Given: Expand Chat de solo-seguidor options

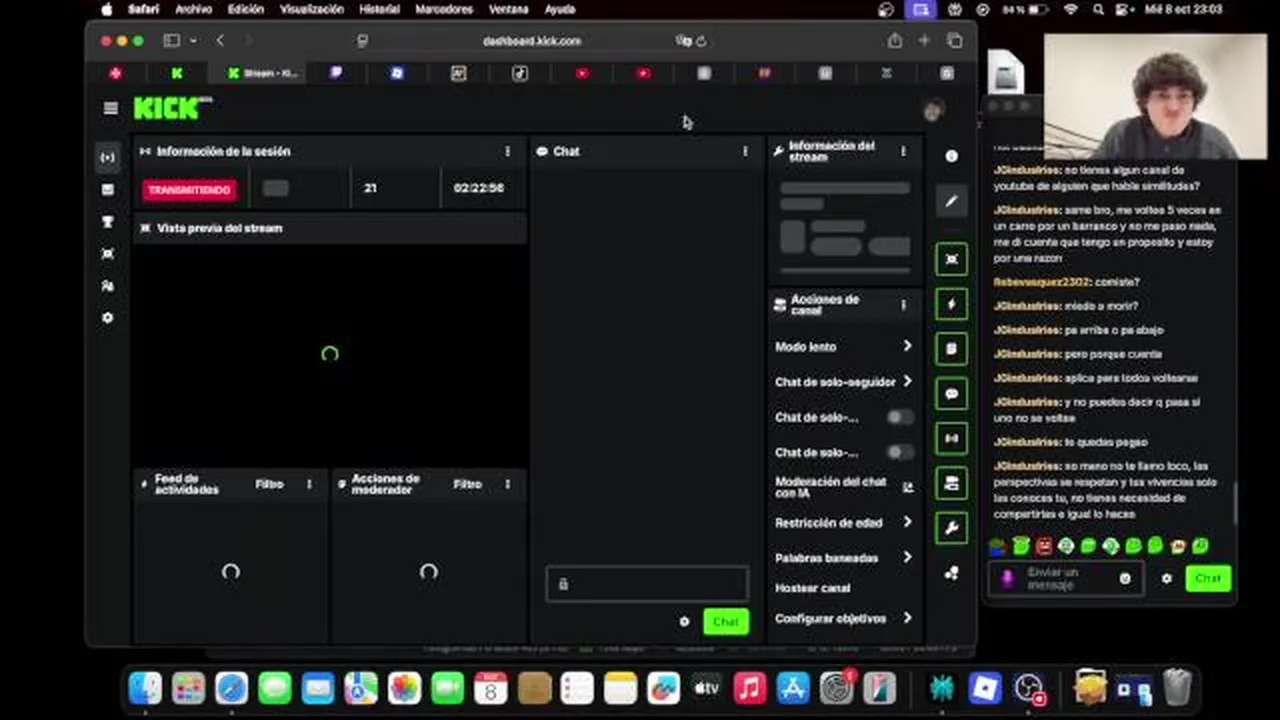Looking at the screenshot, I should (x=844, y=382).
